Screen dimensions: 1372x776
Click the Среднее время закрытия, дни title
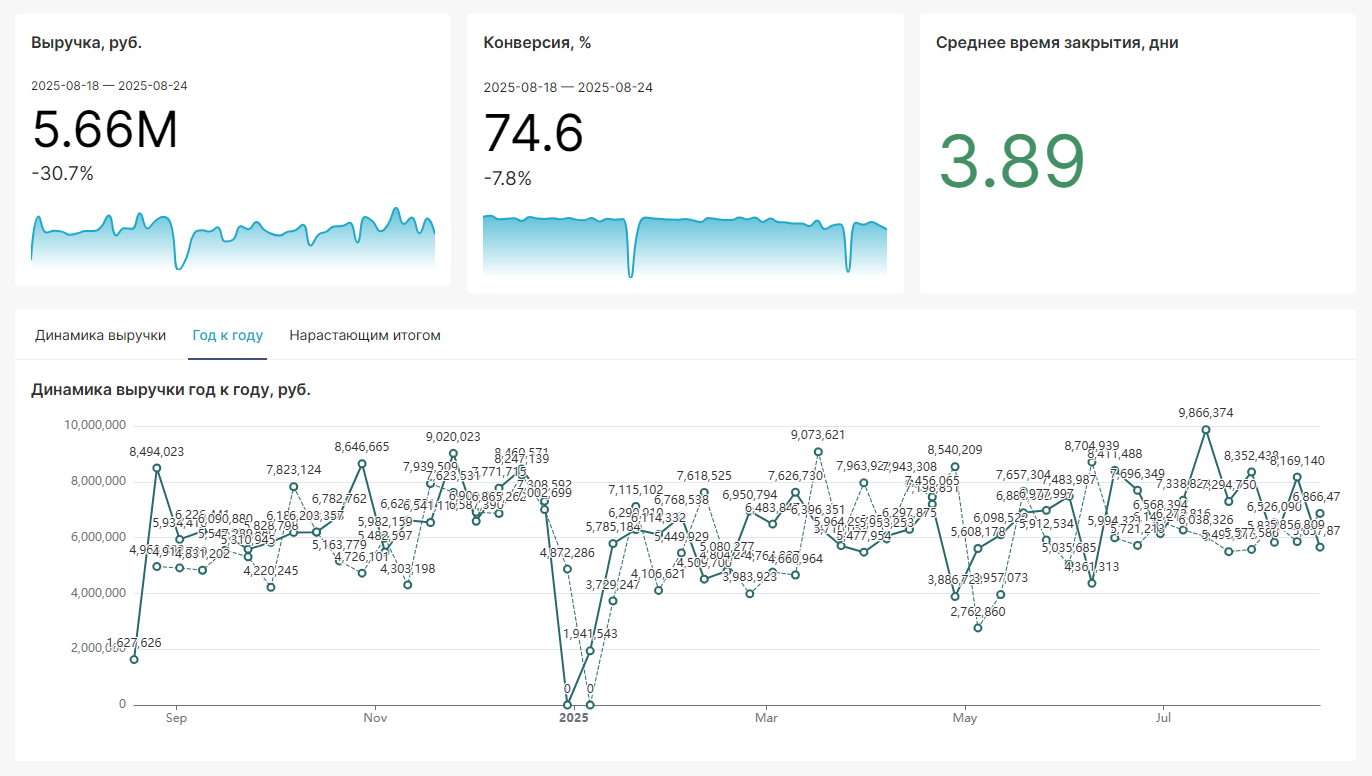tap(1057, 43)
